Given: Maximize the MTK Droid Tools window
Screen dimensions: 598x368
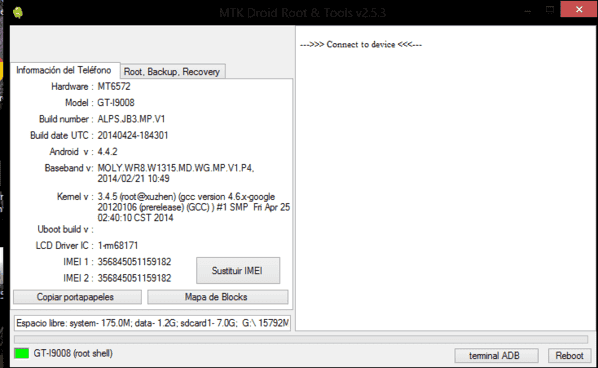Looking at the screenshot, I should (550, 10).
